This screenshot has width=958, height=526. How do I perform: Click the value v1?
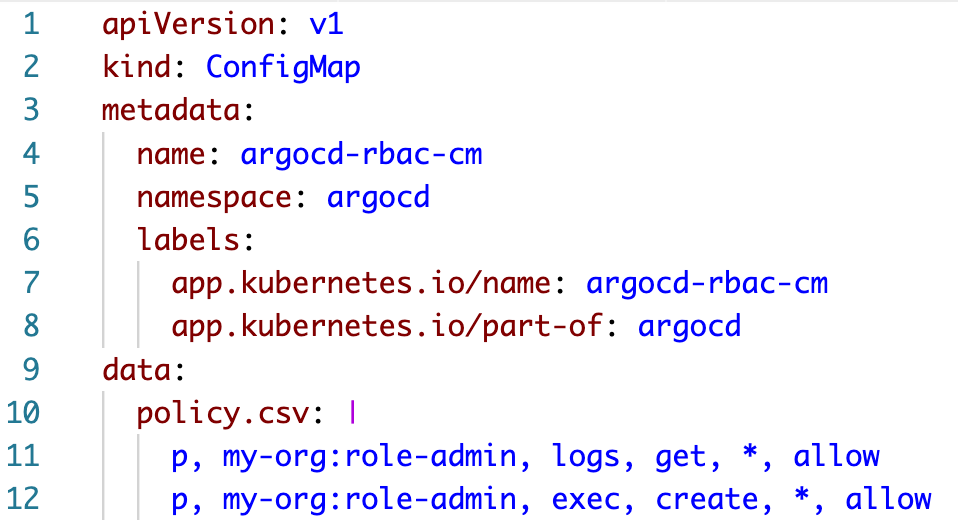(326, 25)
